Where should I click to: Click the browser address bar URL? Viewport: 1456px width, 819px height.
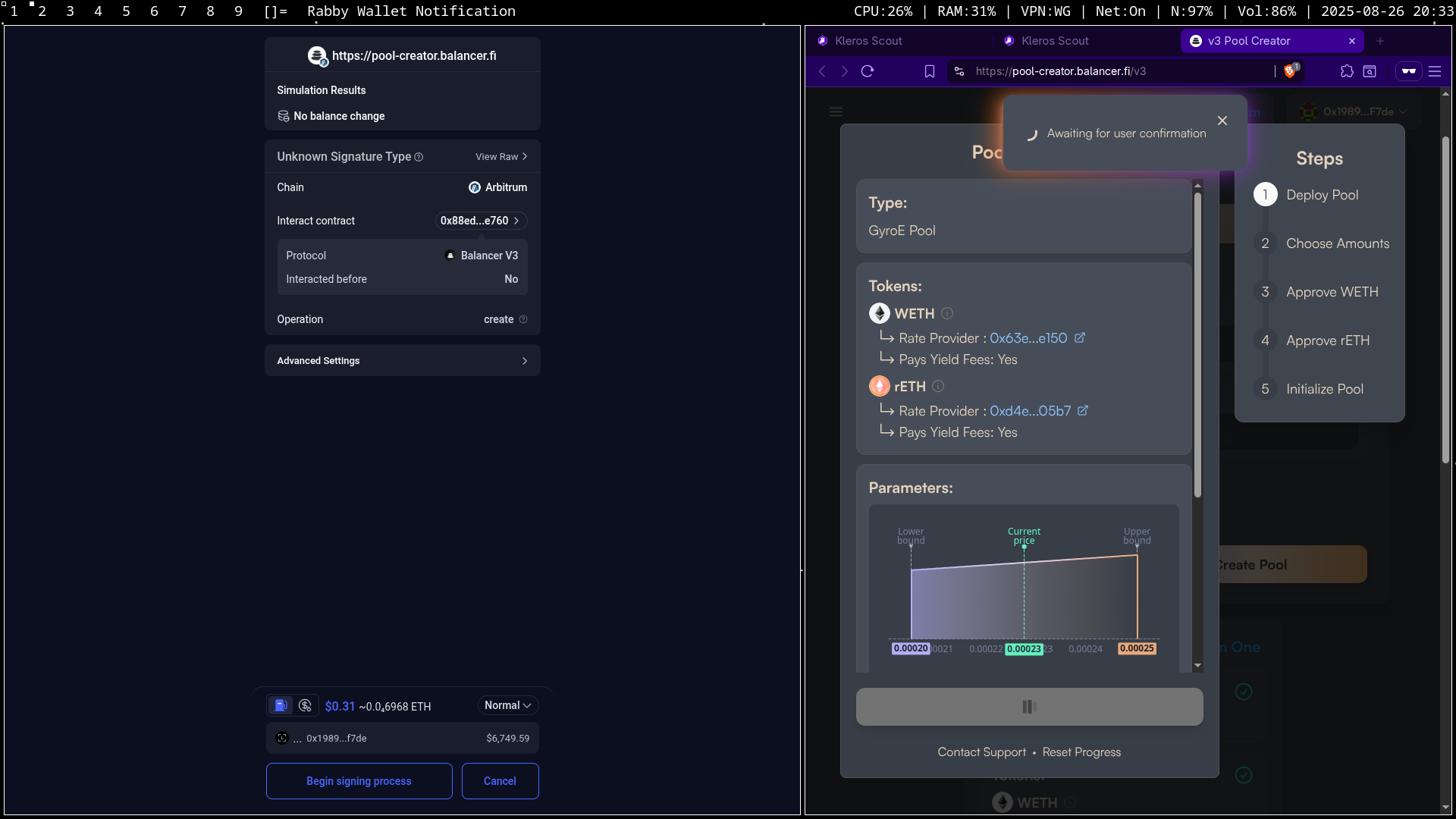pyautogui.click(x=1060, y=71)
